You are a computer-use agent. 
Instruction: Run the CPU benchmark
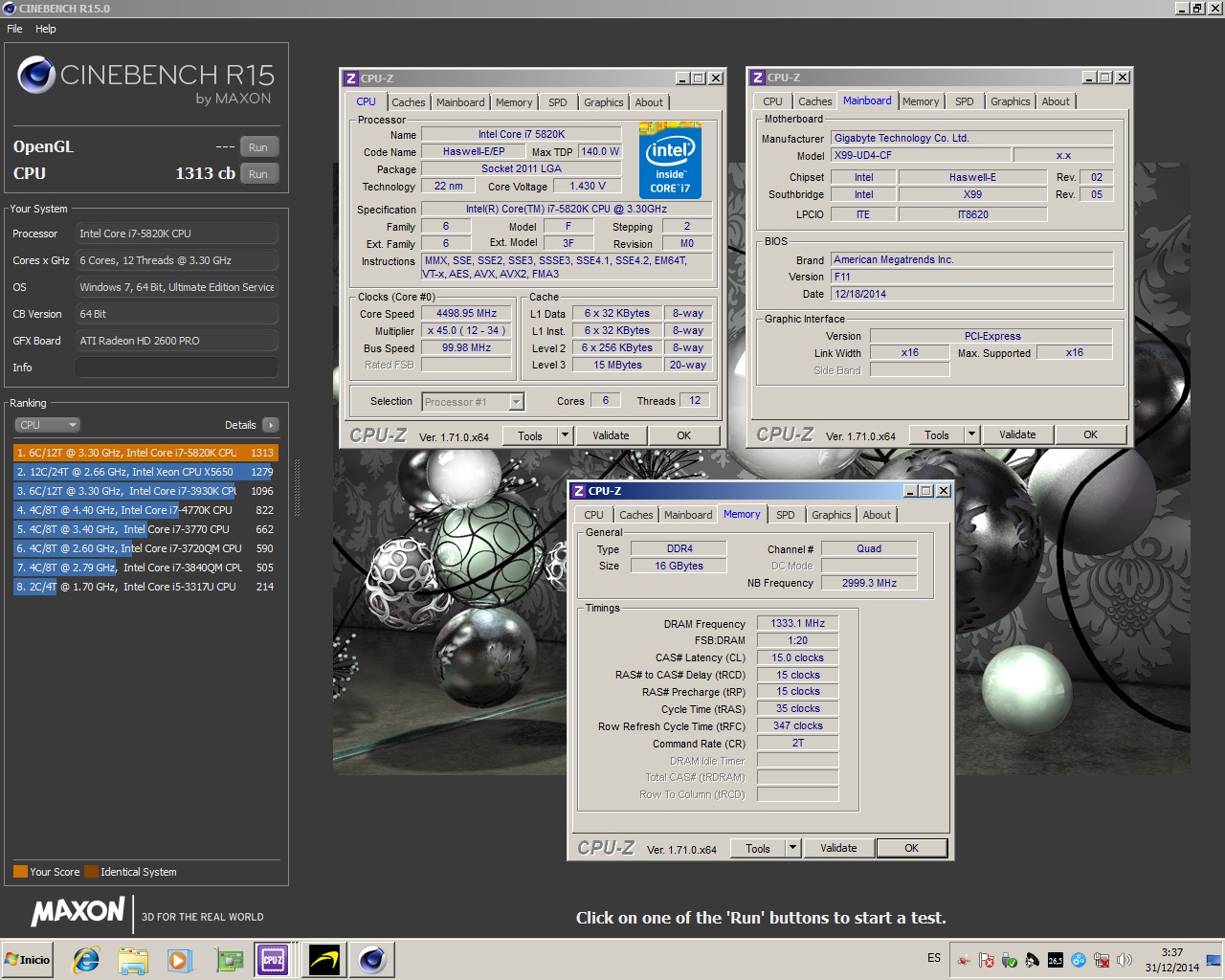point(258,174)
